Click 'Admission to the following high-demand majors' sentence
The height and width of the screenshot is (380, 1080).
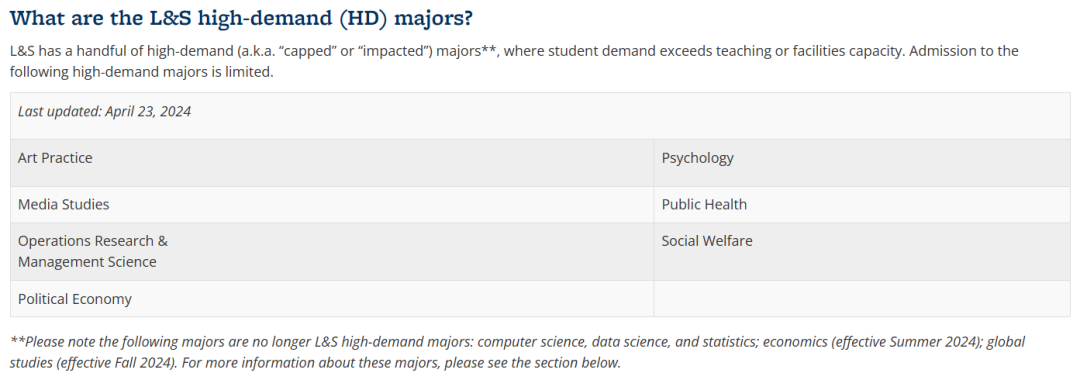pos(514,61)
